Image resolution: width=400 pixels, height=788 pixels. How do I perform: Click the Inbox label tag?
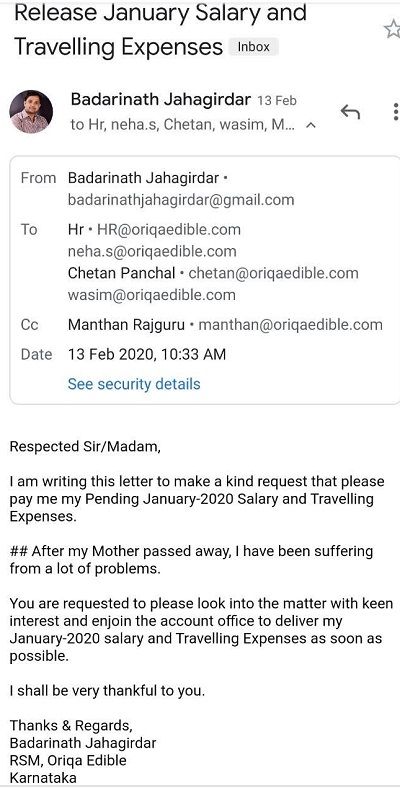coord(254,47)
